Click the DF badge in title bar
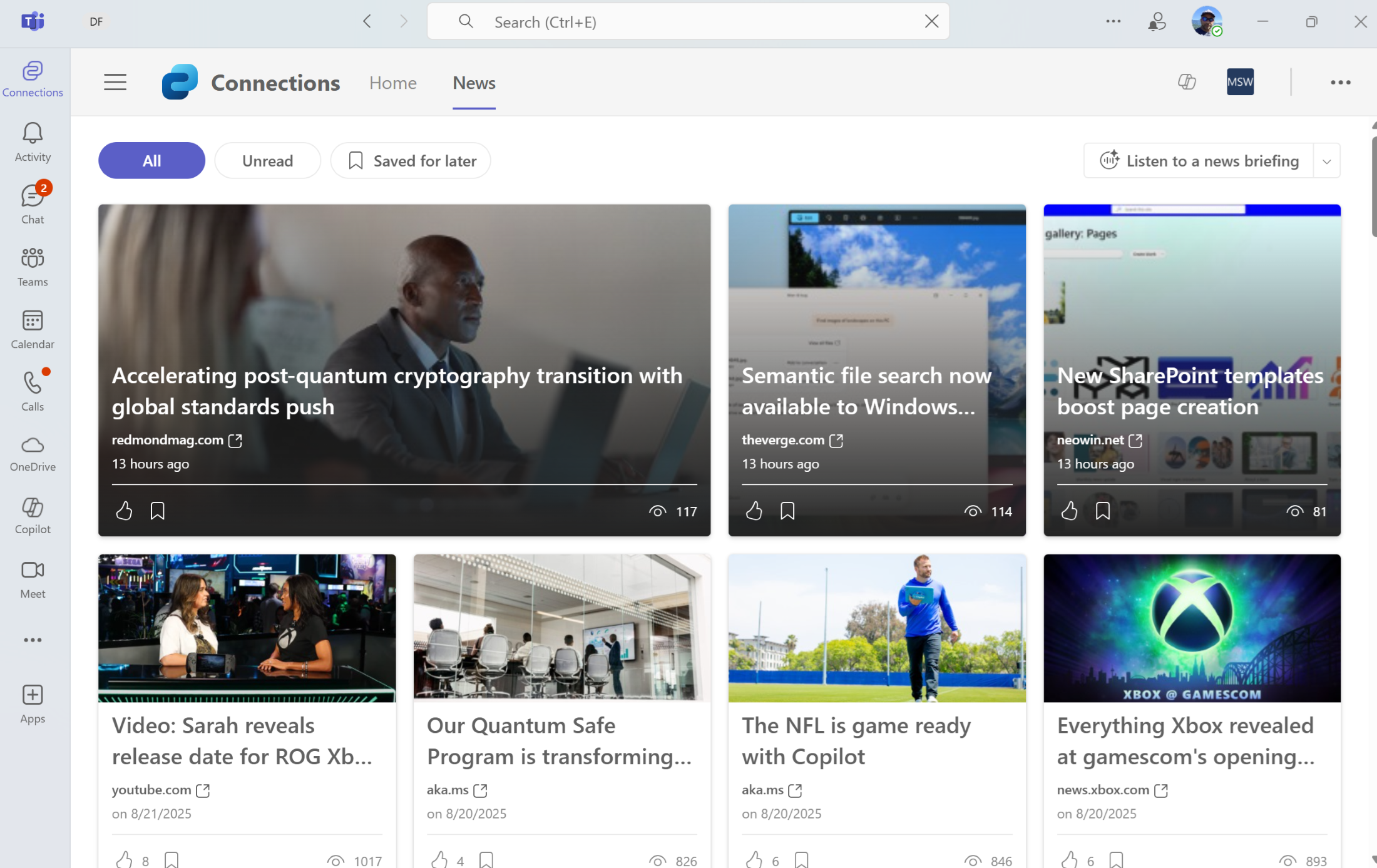1377x868 pixels. pos(96,21)
